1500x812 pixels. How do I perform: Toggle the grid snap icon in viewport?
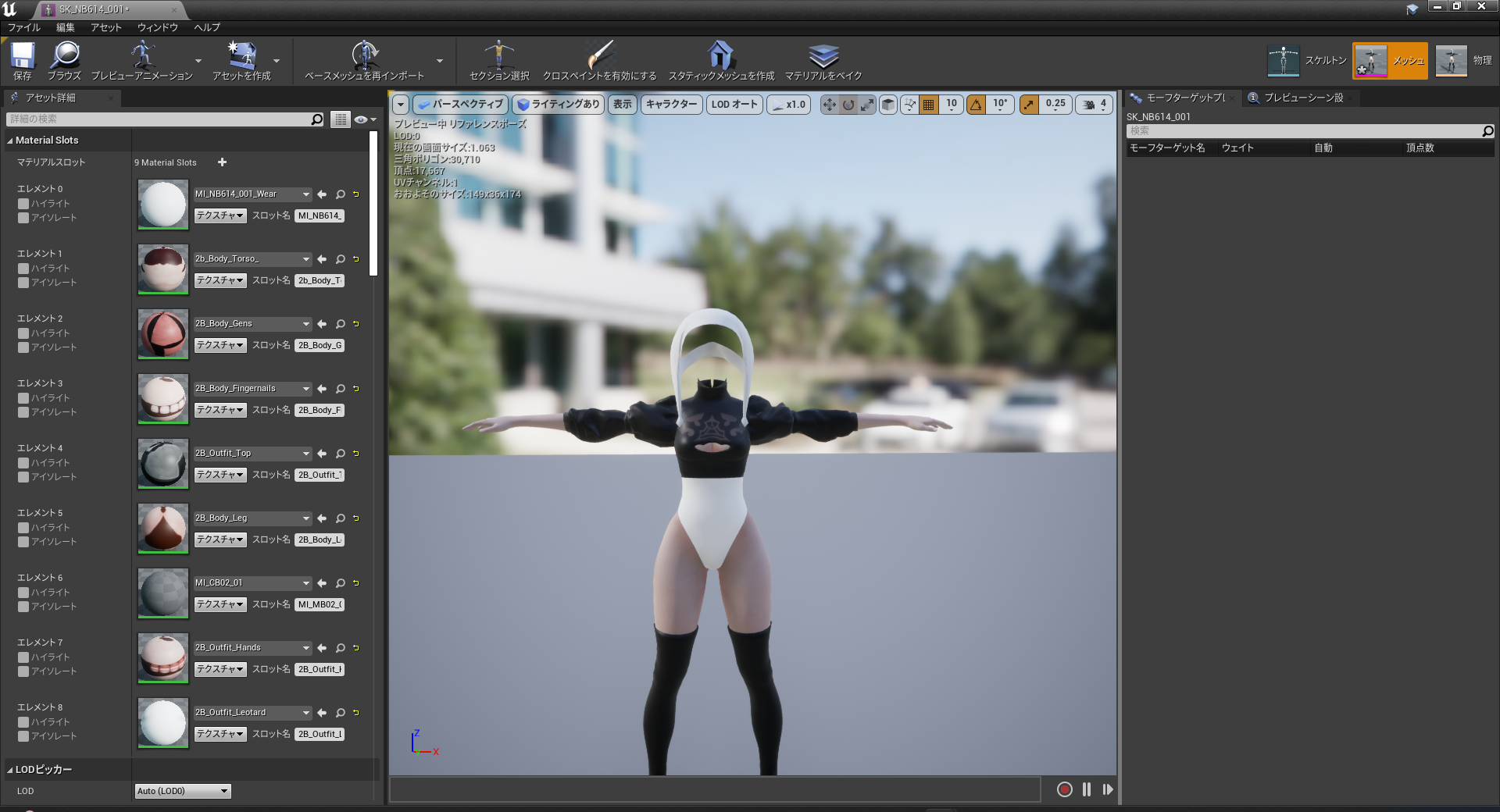point(929,105)
